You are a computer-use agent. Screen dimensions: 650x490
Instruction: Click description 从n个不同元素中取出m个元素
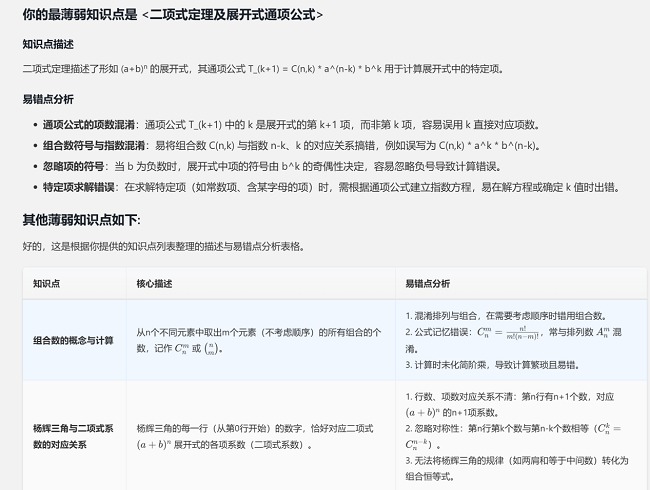[x=259, y=340]
